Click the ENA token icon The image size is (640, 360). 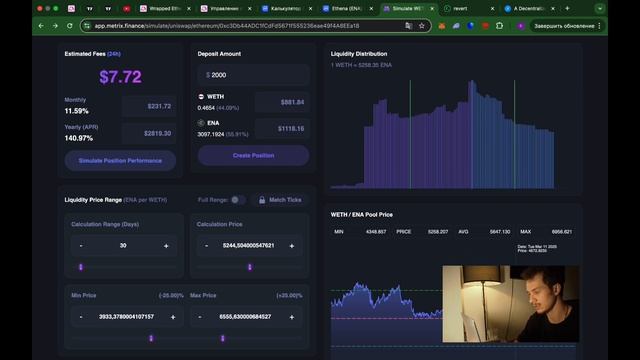point(201,122)
